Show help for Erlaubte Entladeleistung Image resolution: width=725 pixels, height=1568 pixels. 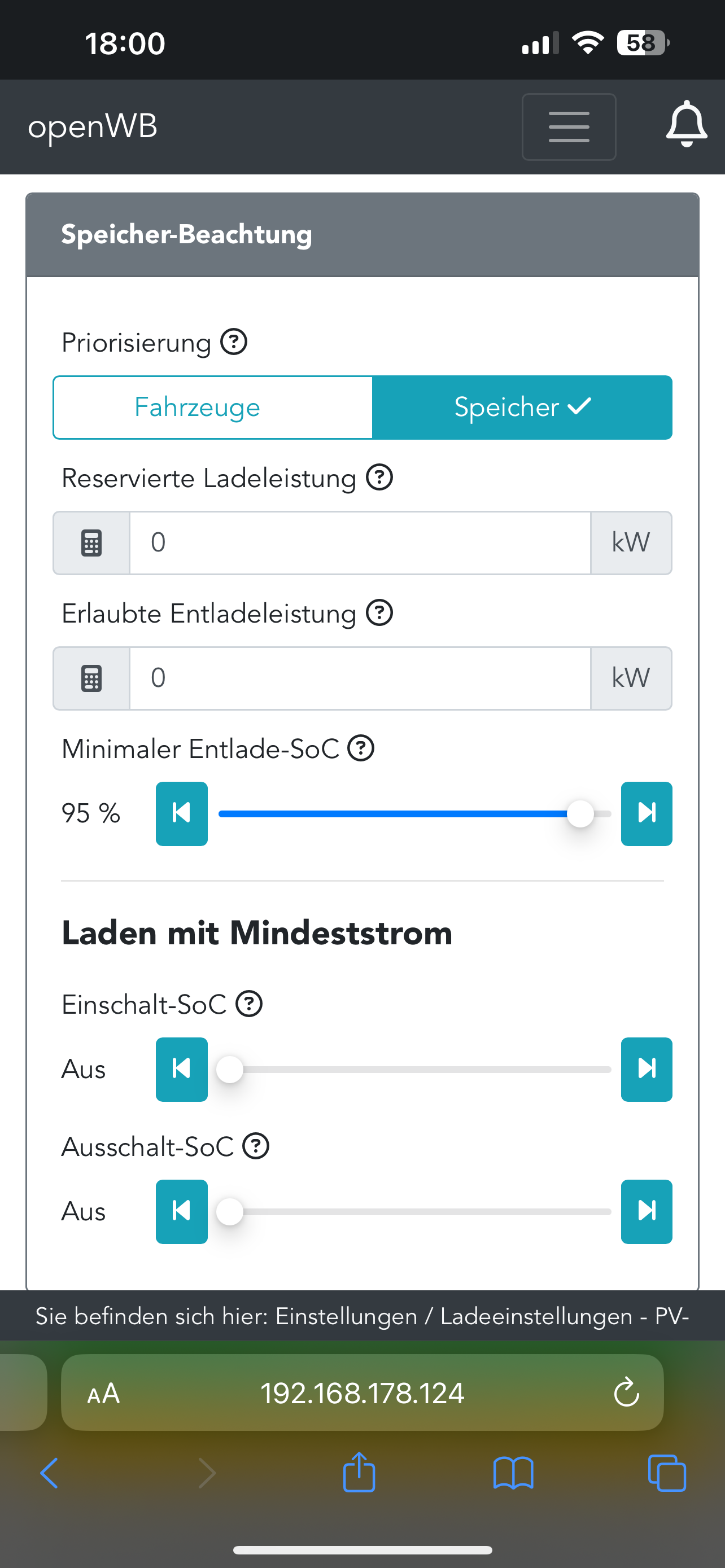coord(379,613)
